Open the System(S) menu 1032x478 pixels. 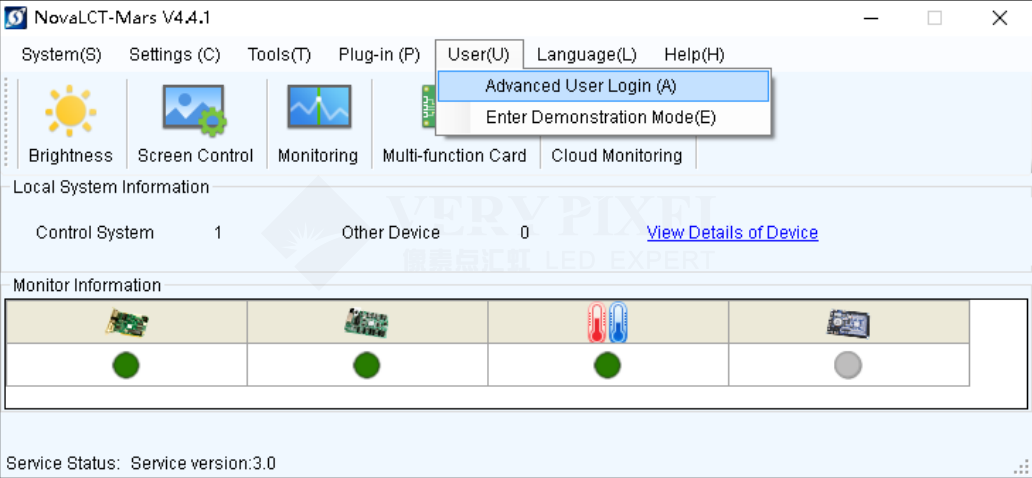click(x=61, y=55)
